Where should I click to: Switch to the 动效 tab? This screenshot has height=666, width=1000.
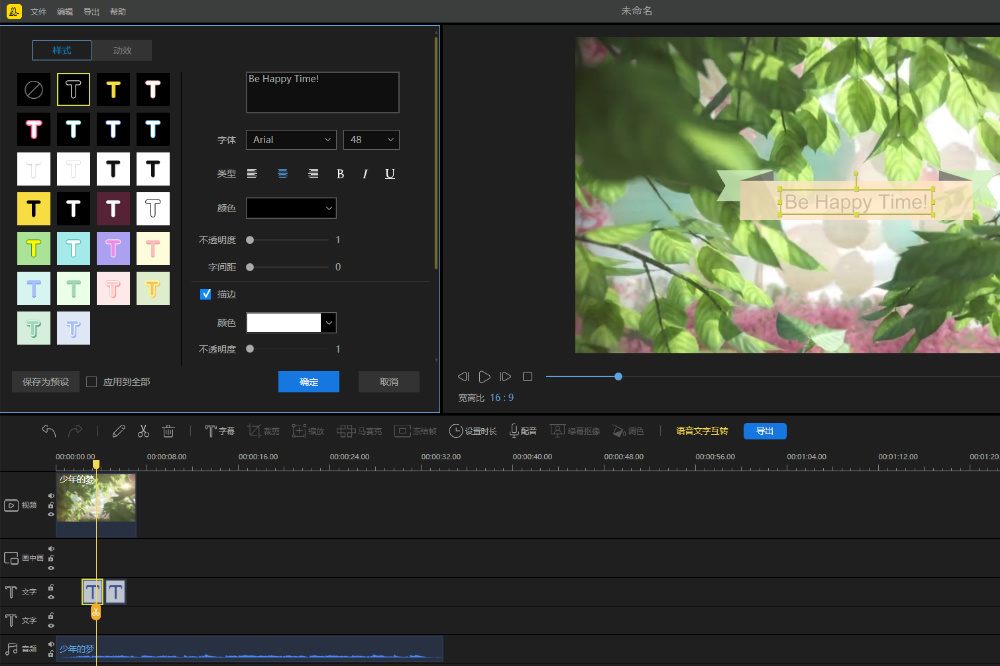(x=122, y=50)
